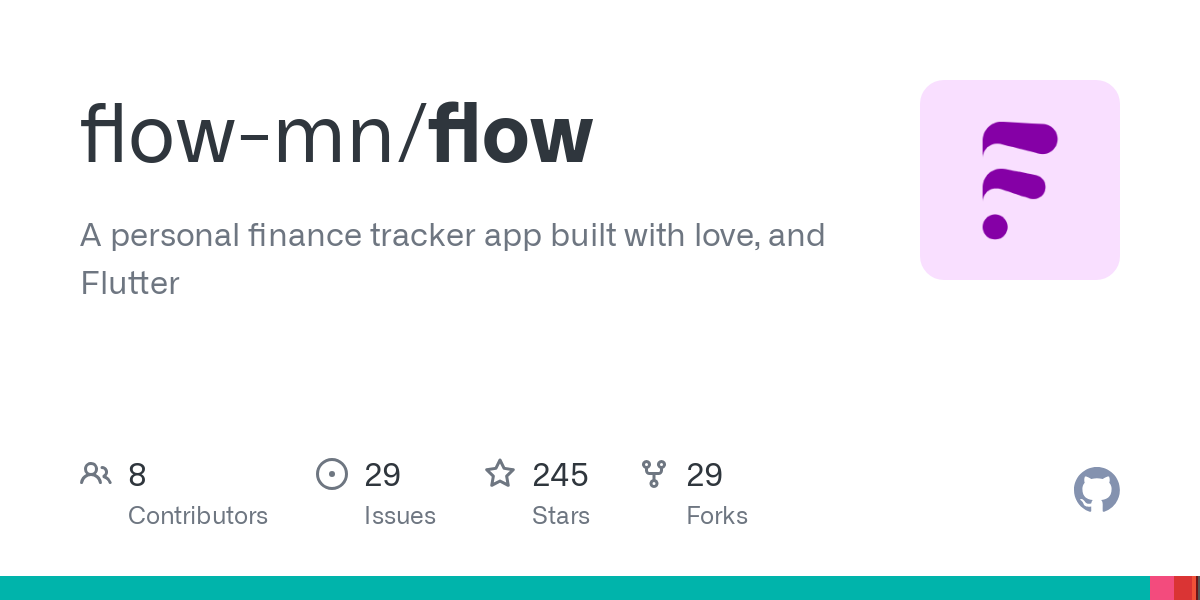
Task: Click the red language bar segment
Action: click(x=1184, y=588)
